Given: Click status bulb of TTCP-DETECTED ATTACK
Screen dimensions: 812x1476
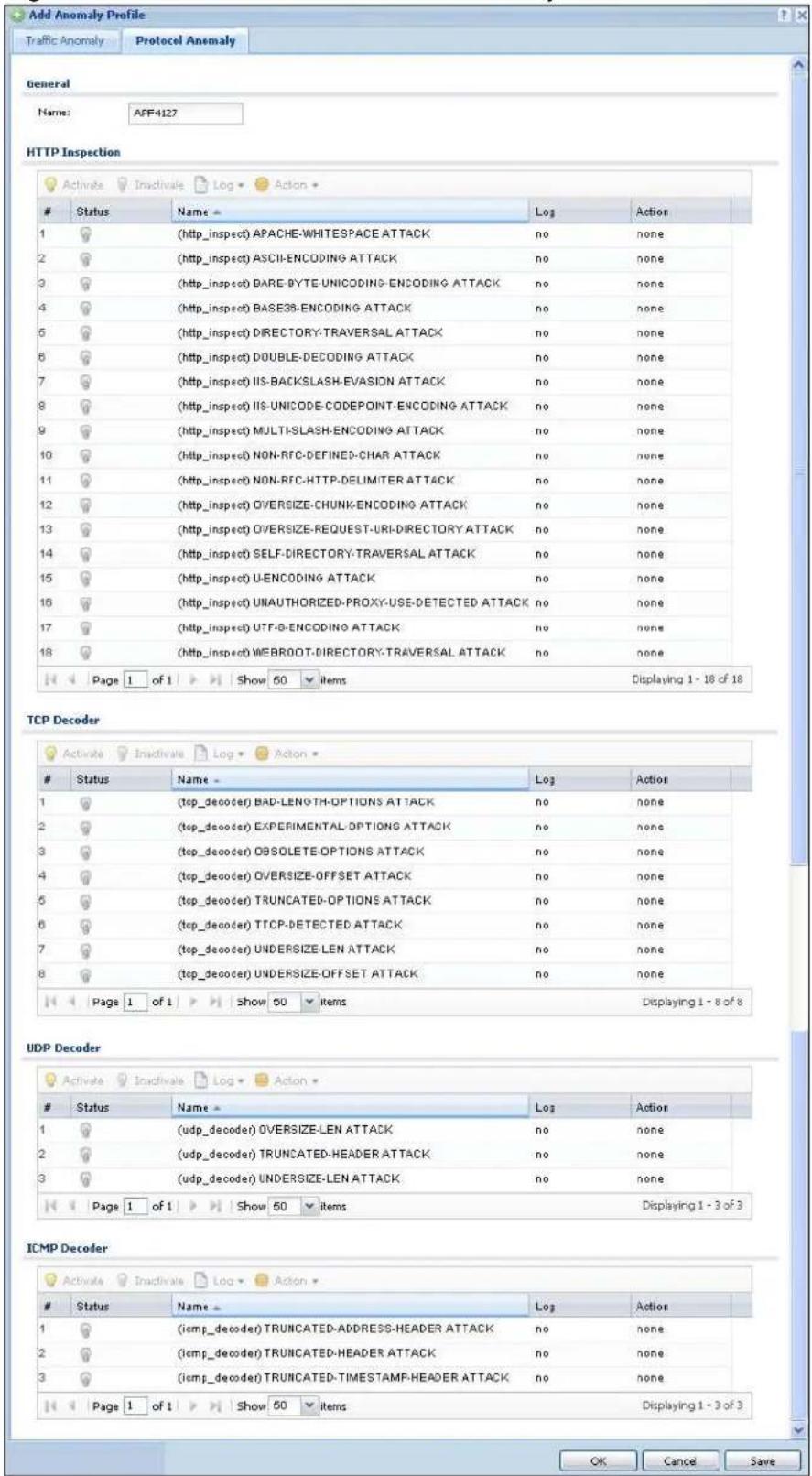Looking at the screenshot, I should 86,926.
